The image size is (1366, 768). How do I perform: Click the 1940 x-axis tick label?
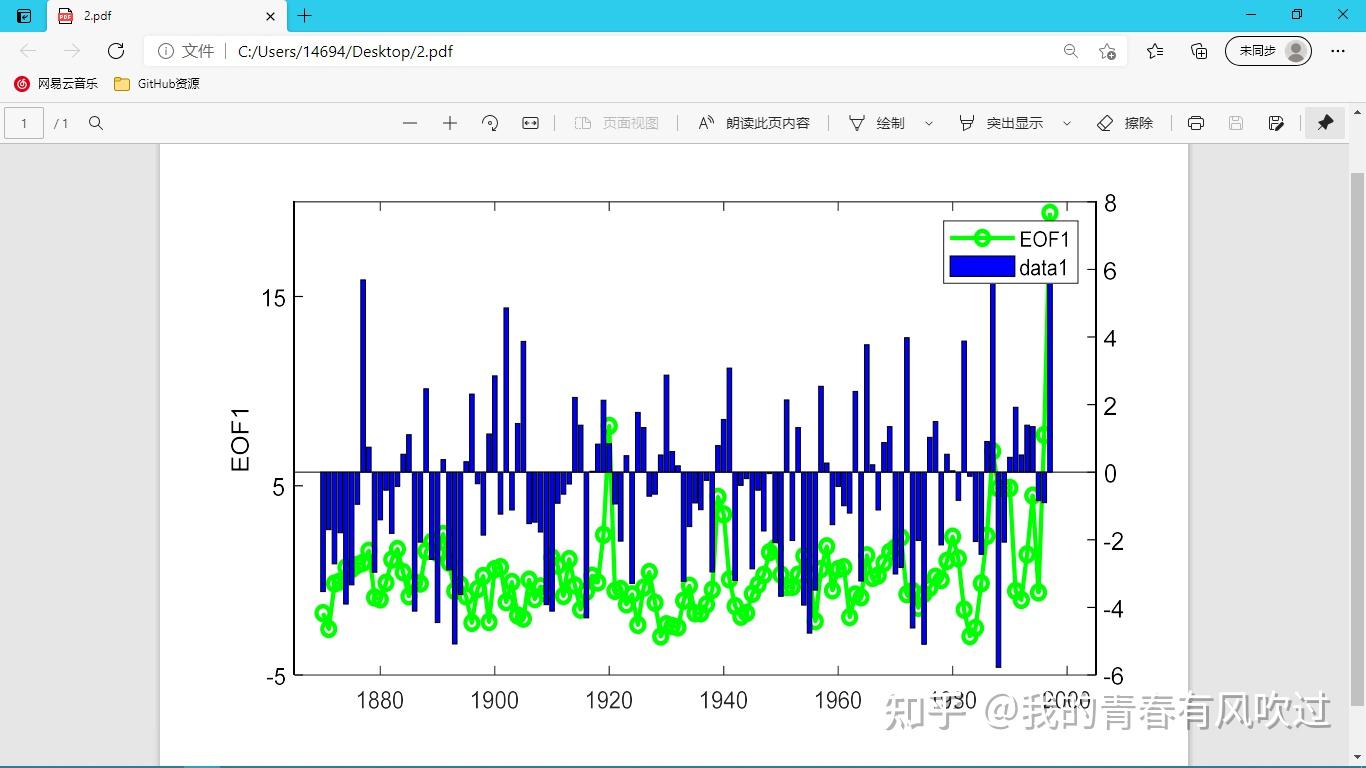click(724, 700)
